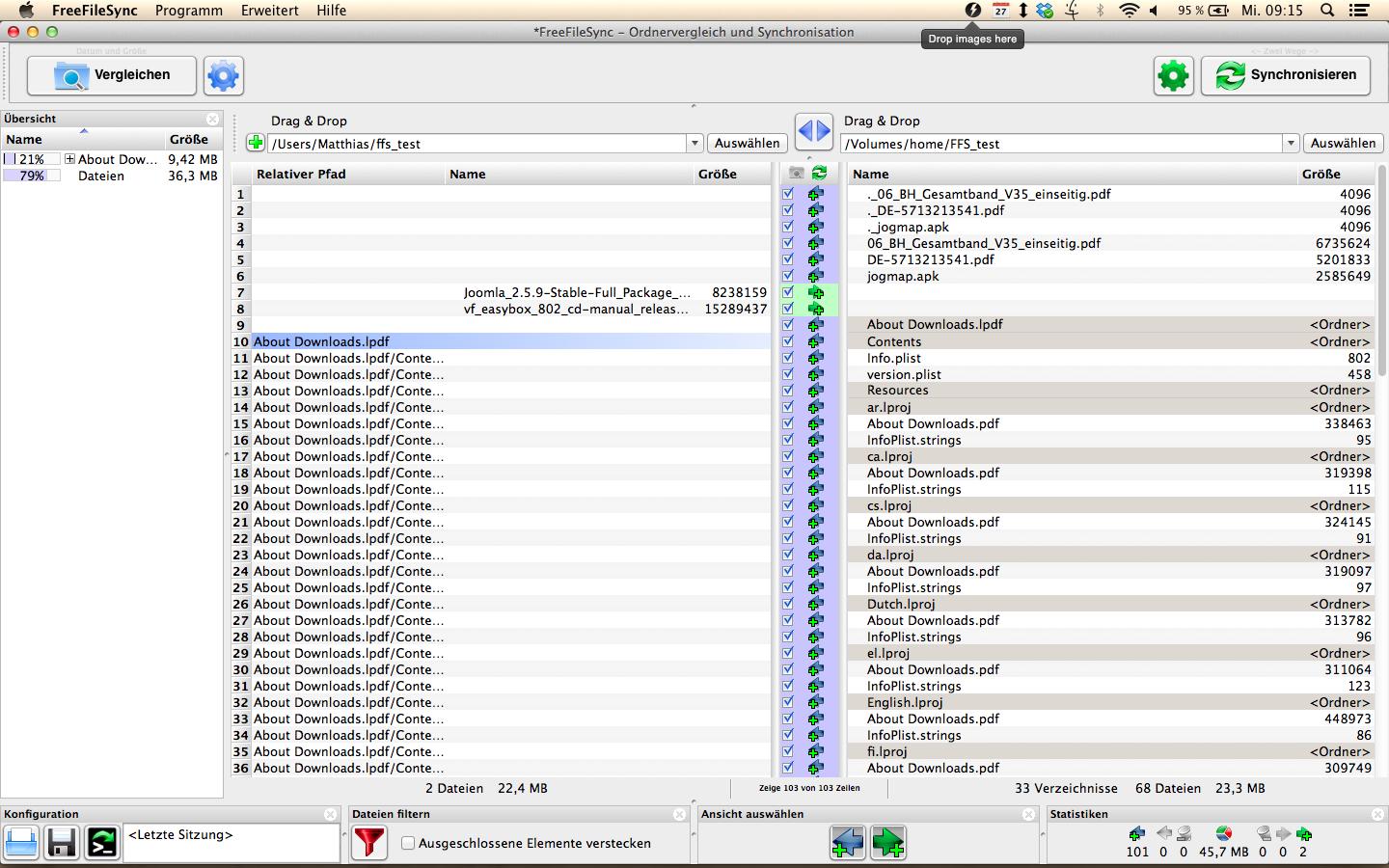Uncheck row 15 include checkbox
Image resolution: width=1389 pixels, height=868 pixels.
tap(788, 423)
